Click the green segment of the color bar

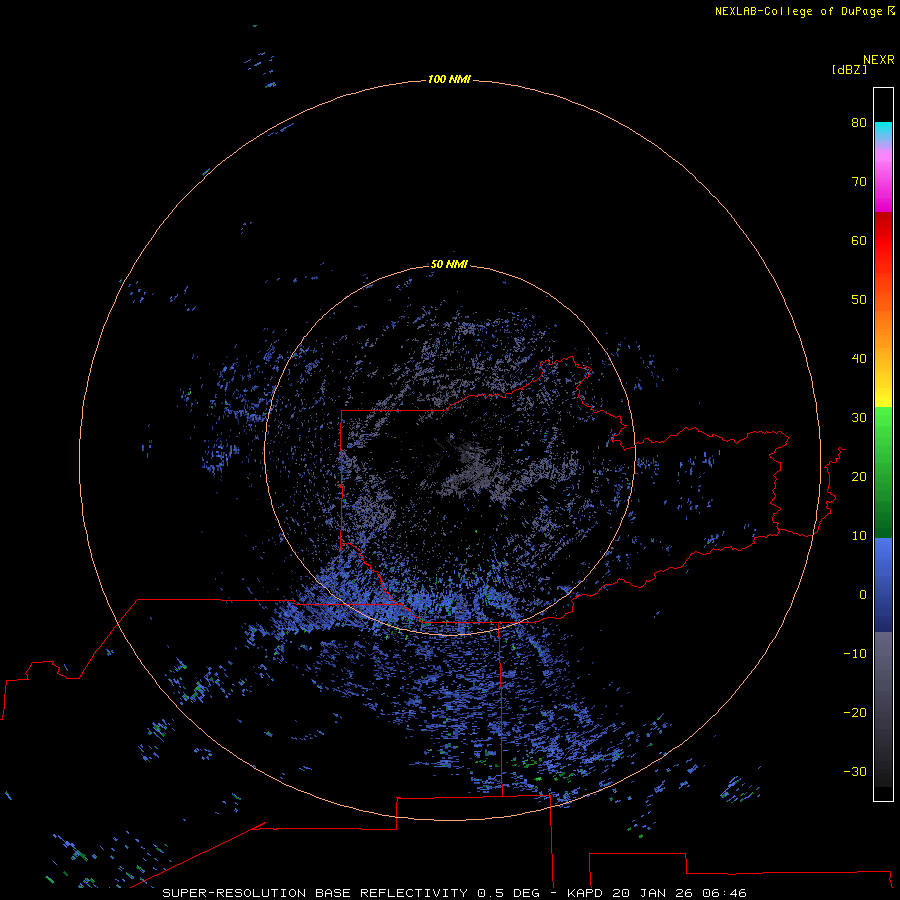point(883,472)
